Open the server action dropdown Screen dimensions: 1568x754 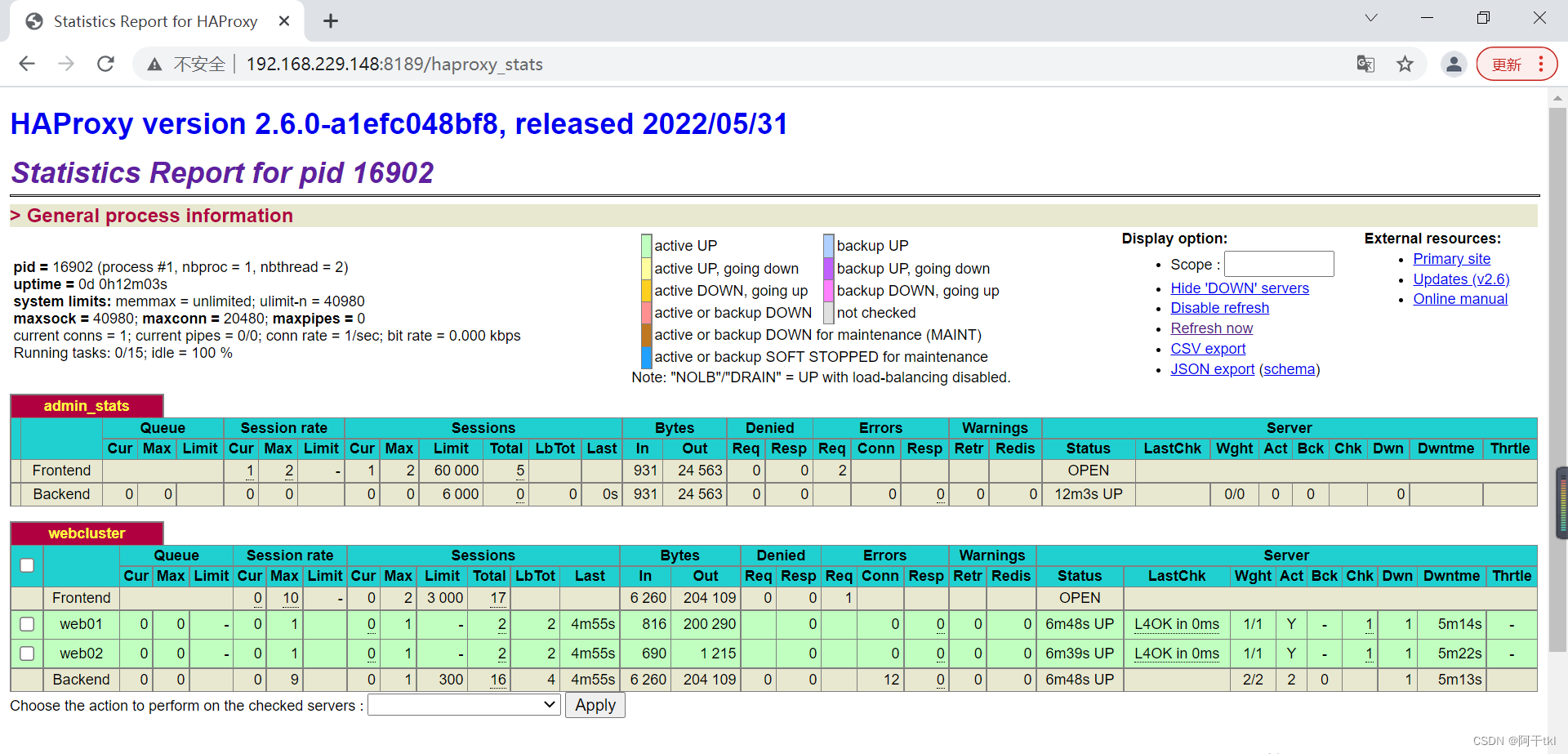click(464, 705)
